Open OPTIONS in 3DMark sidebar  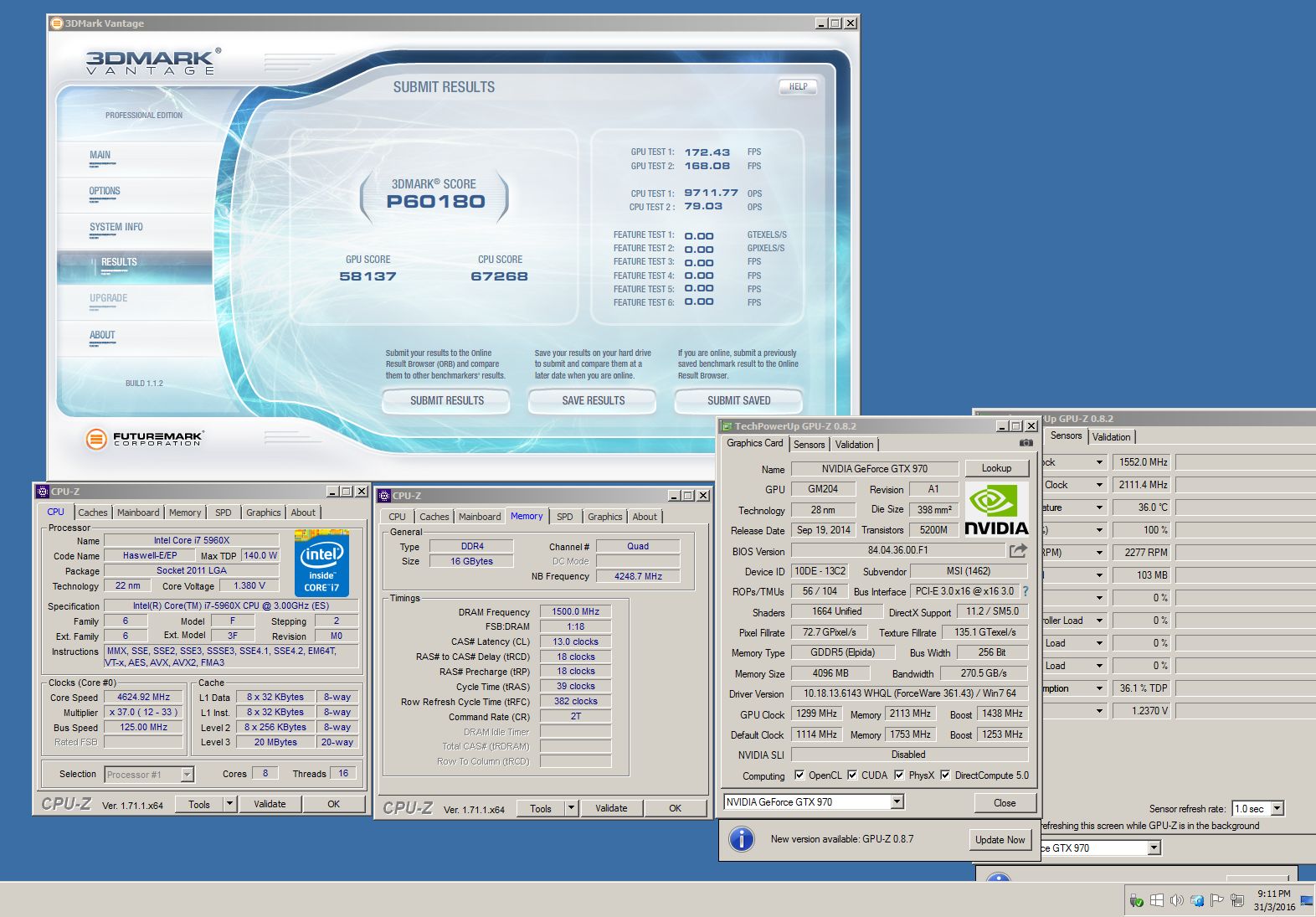click(105, 191)
